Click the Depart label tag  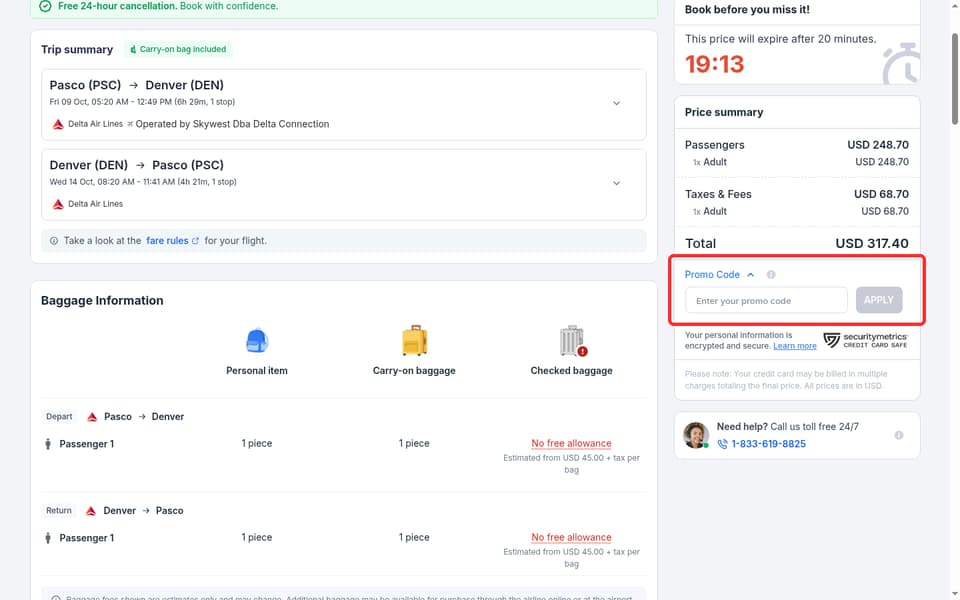tap(59, 416)
